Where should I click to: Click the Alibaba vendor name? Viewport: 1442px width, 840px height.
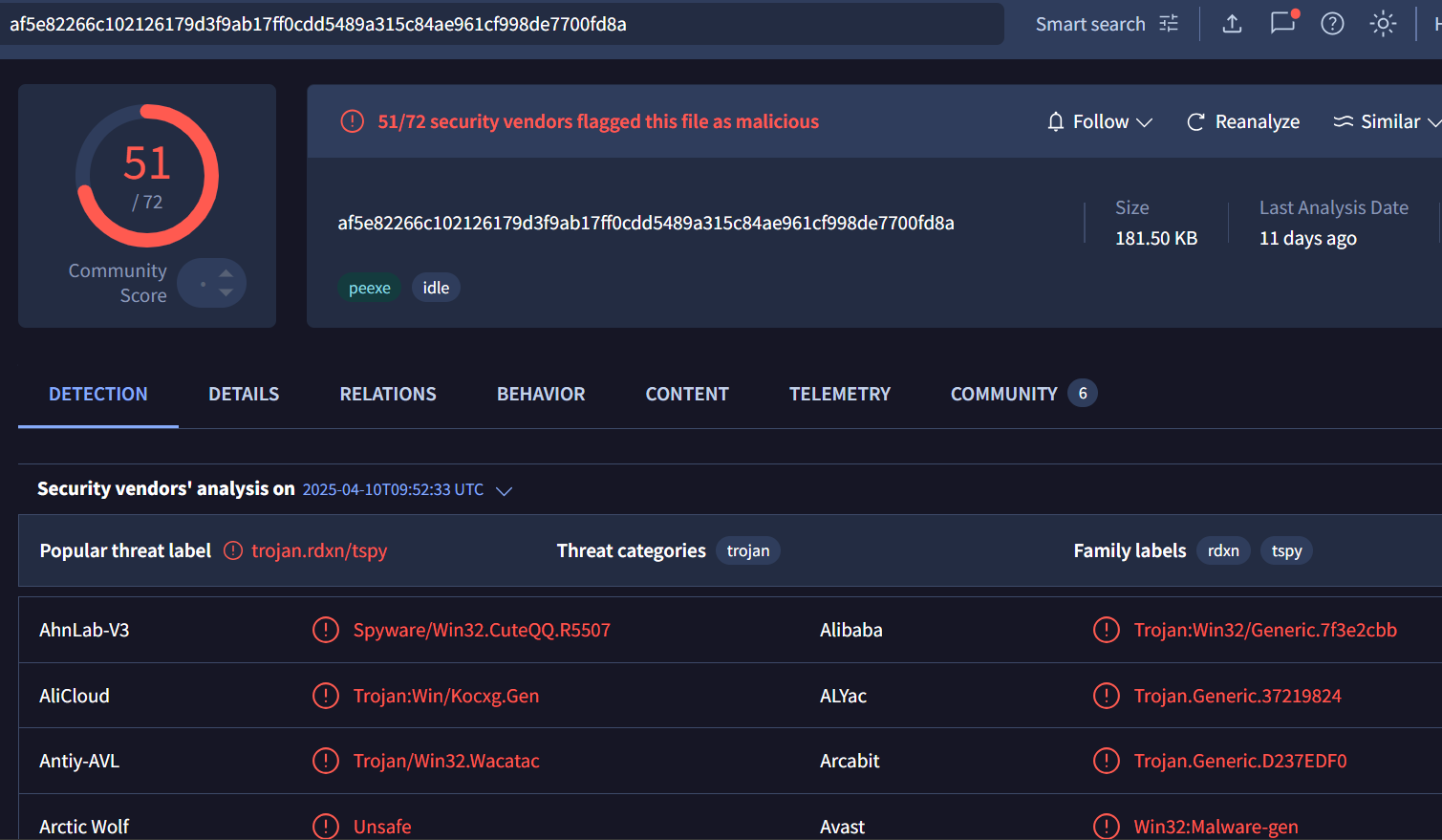pos(851,630)
